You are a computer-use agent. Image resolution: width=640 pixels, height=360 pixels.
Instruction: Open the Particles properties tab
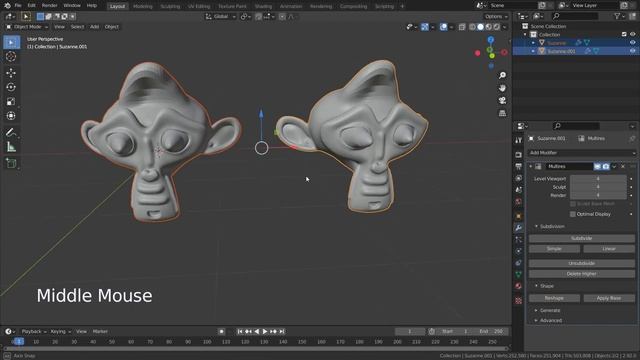click(x=518, y=240)
